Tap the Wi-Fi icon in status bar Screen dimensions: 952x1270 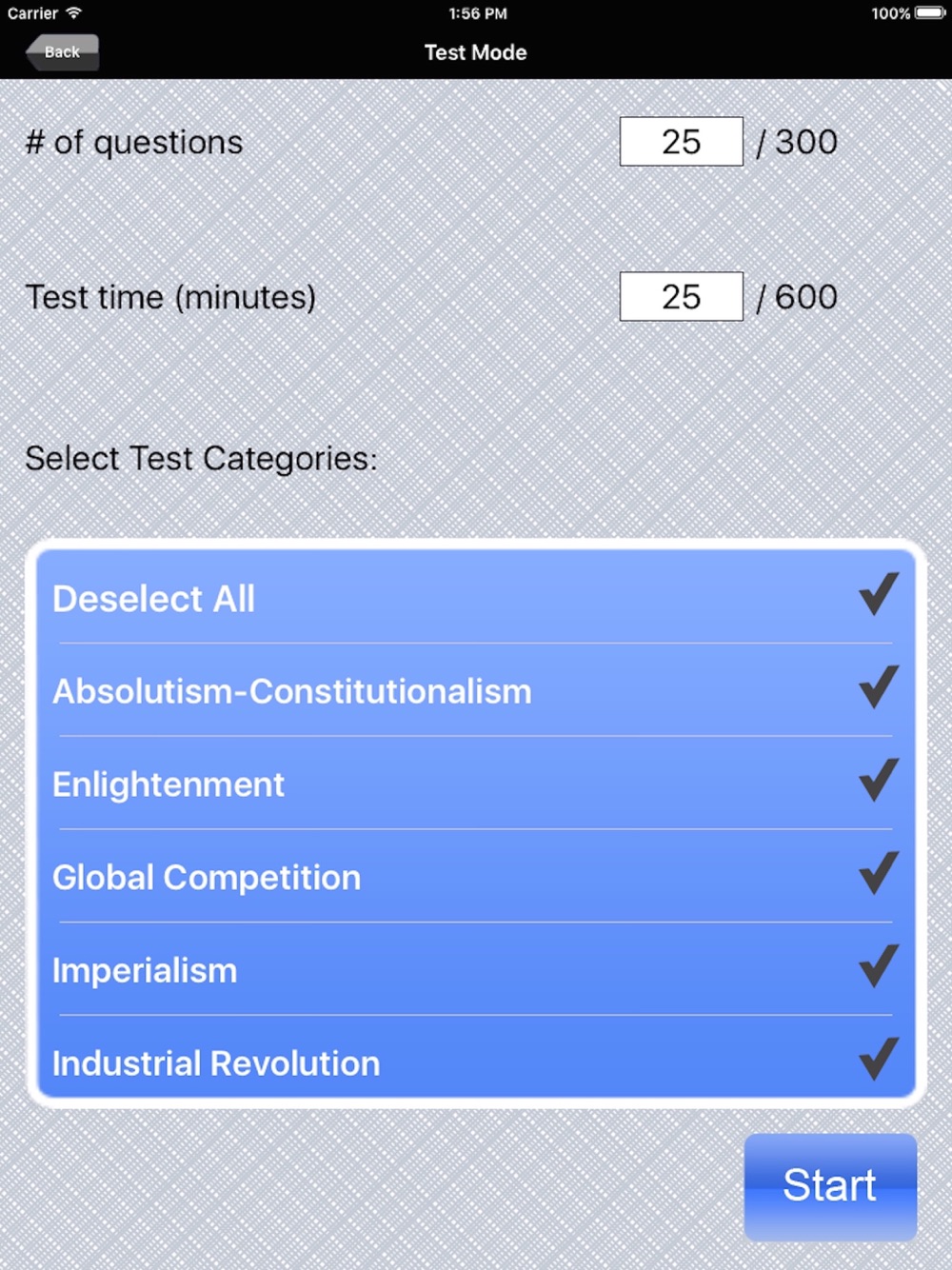(73, 12)
